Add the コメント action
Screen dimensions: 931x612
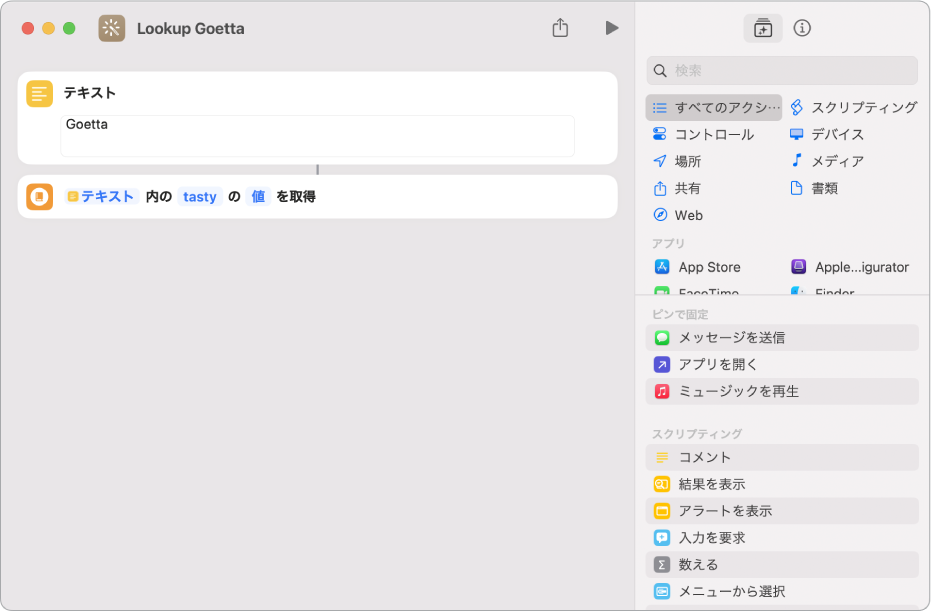(782, 458)
